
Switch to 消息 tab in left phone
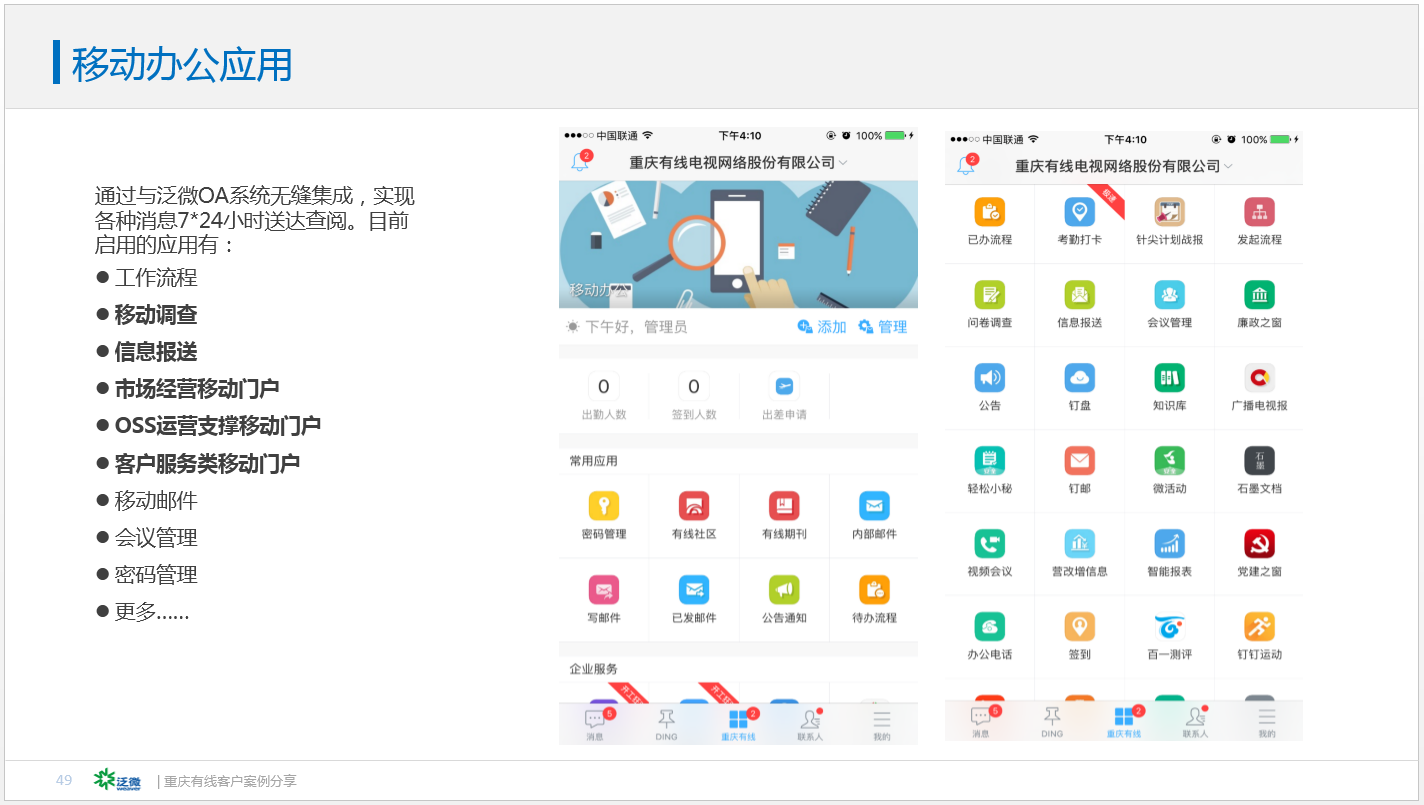pyautogui.click(x=596, y=725)
